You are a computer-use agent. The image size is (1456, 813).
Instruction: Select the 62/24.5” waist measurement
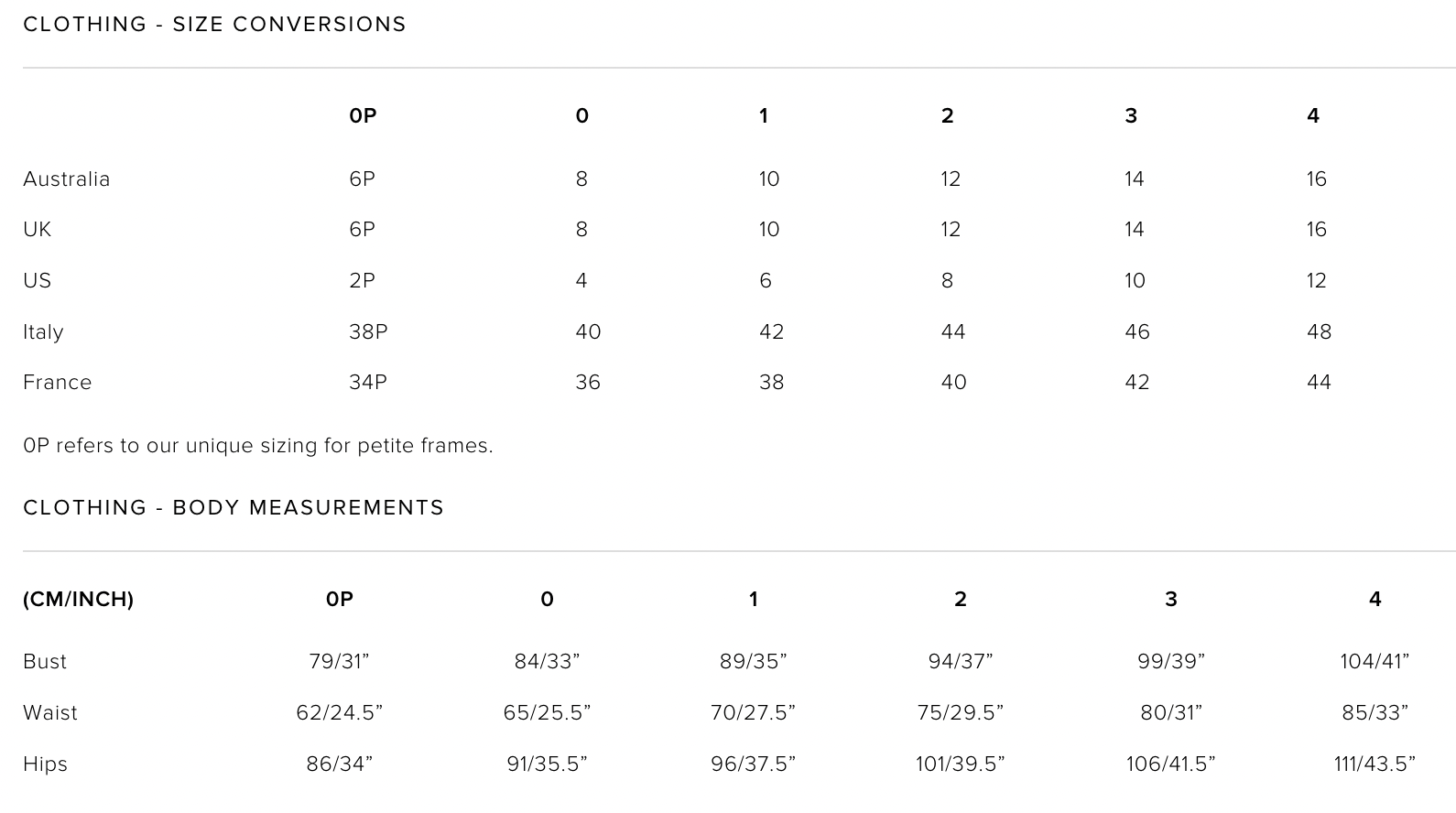point(339,713)
